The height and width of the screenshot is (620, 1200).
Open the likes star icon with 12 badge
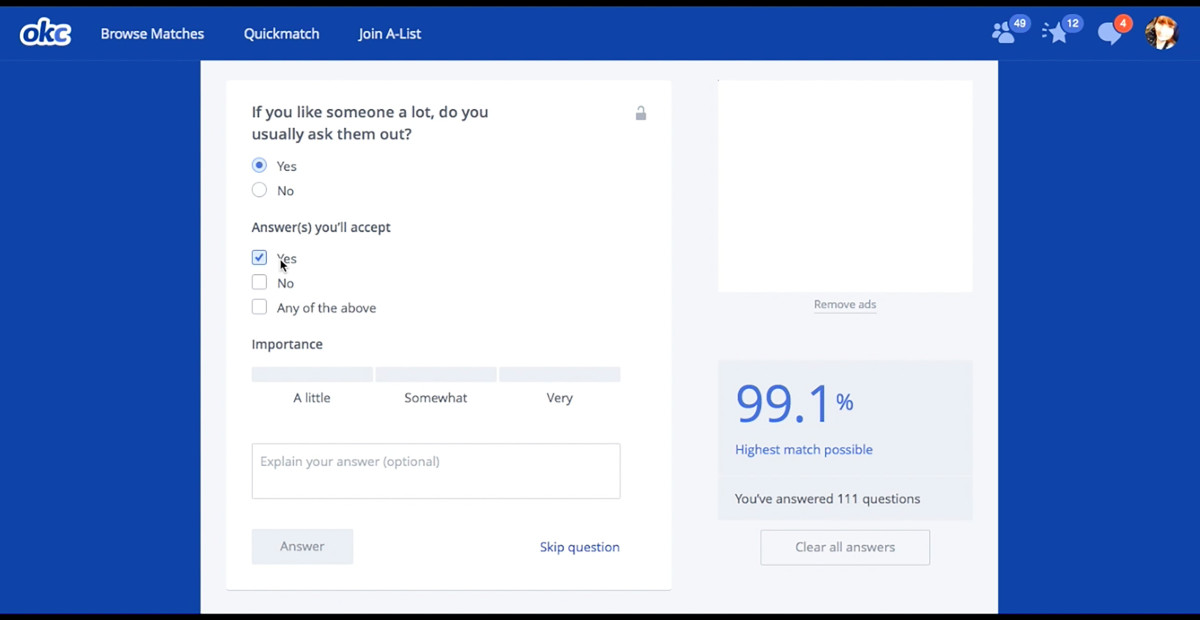(x=1056, y=33)
